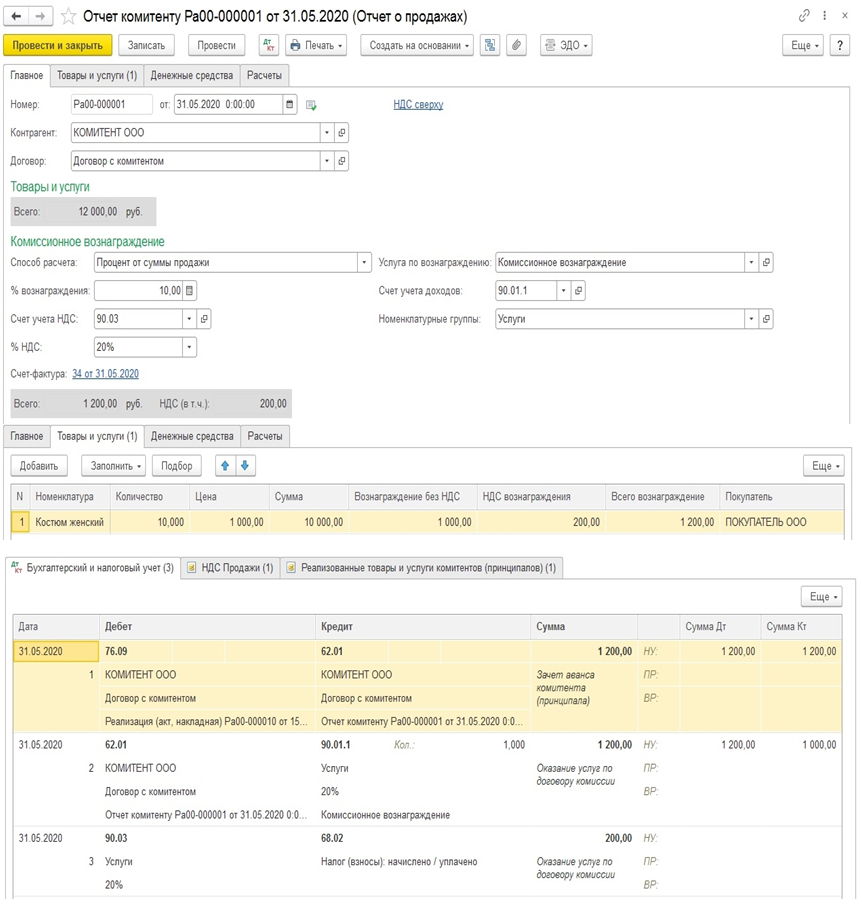This screenshot has width=862, height=904.
Task: Expand Номенклатурные группы dropdown
Action: (751, 319)
